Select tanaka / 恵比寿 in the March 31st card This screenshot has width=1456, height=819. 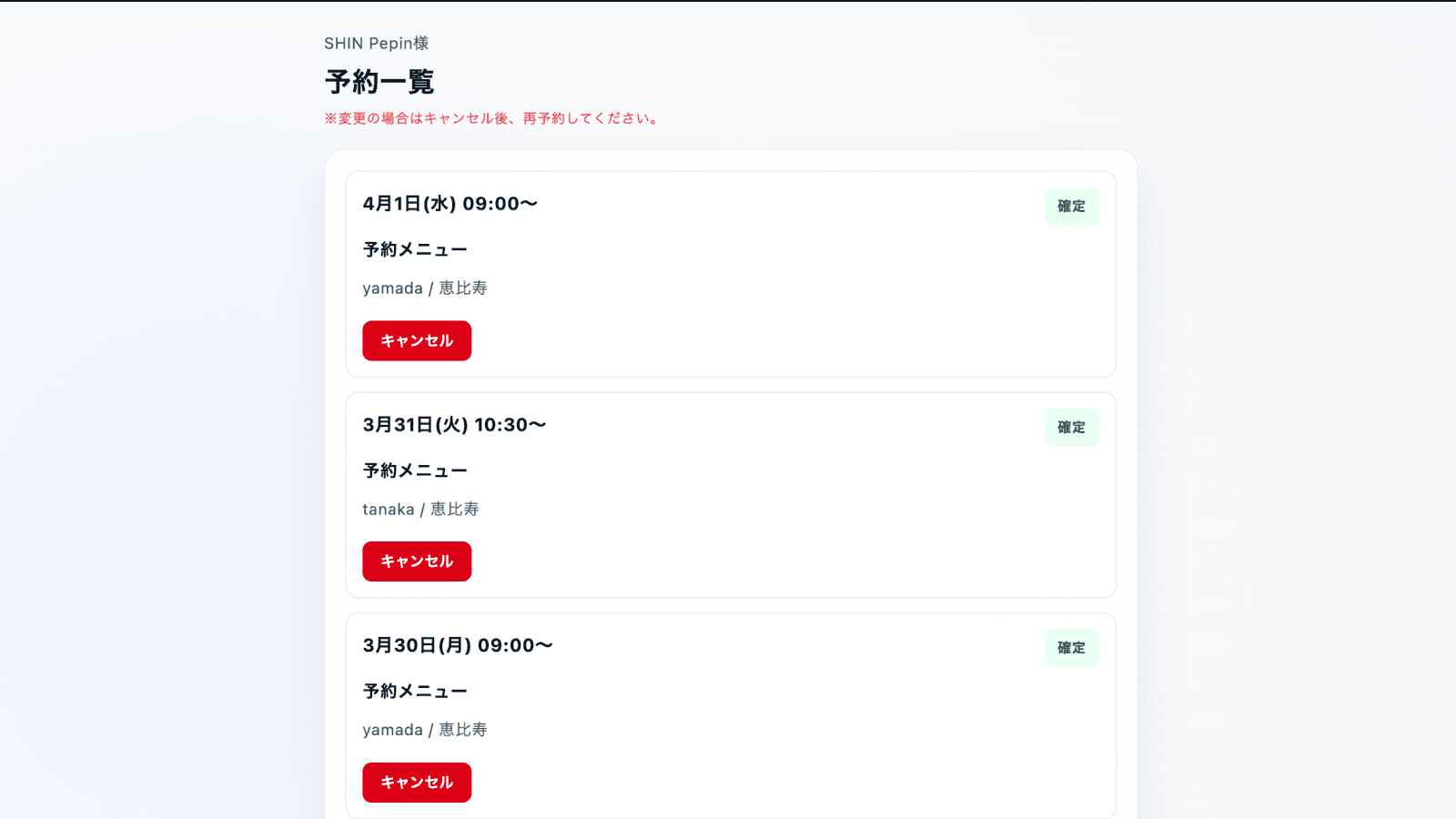[422, 509]
